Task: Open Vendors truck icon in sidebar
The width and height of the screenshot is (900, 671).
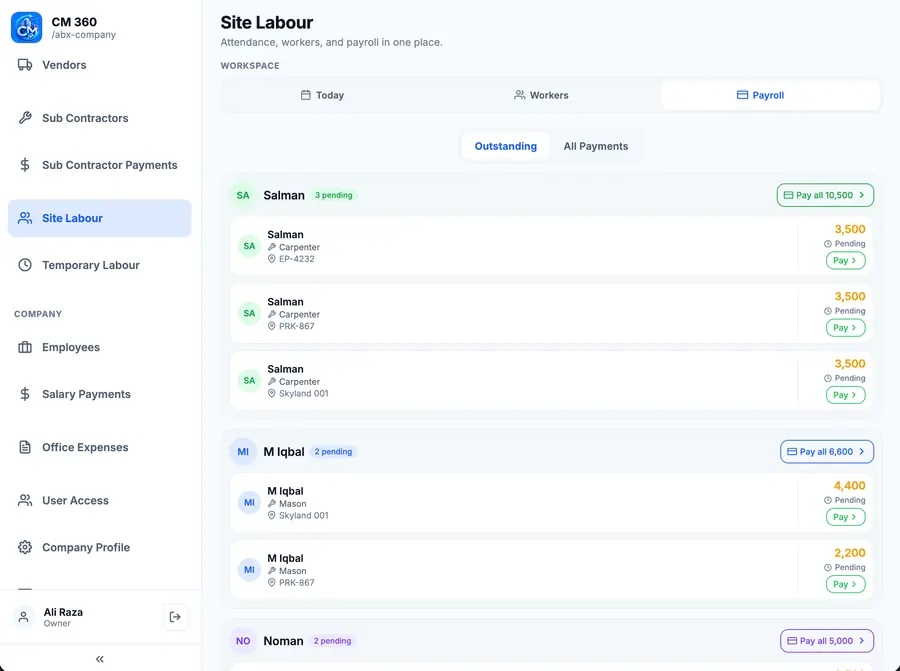Action: click(x=25, y=65)
